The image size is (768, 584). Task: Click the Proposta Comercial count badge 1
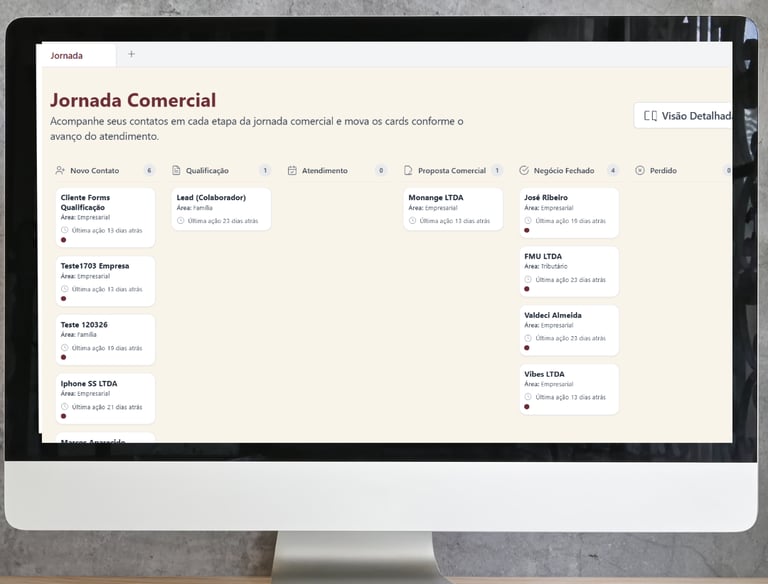click(497, 170)
